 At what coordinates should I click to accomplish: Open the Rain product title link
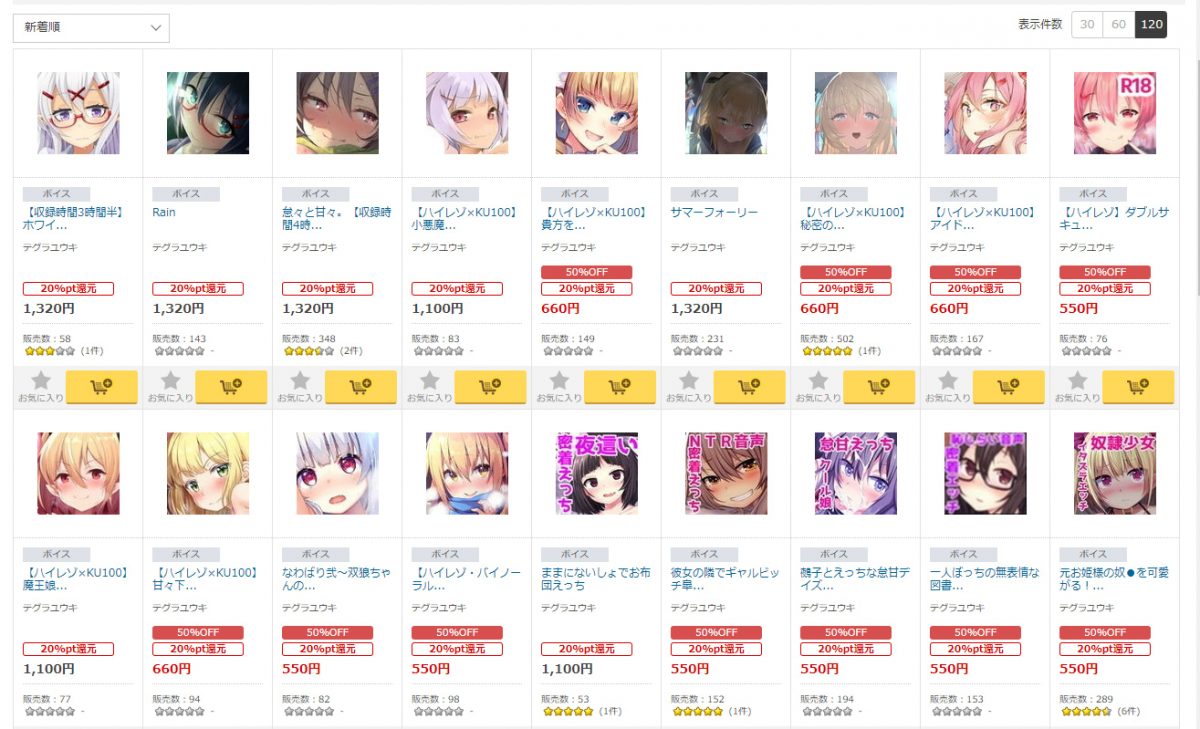pyautogui.click(x=164, y=212)
